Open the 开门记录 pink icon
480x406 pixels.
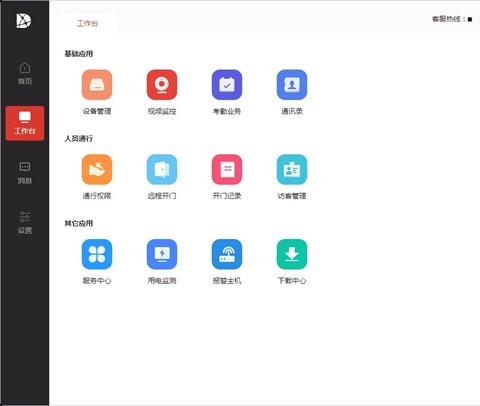[227, 169]
